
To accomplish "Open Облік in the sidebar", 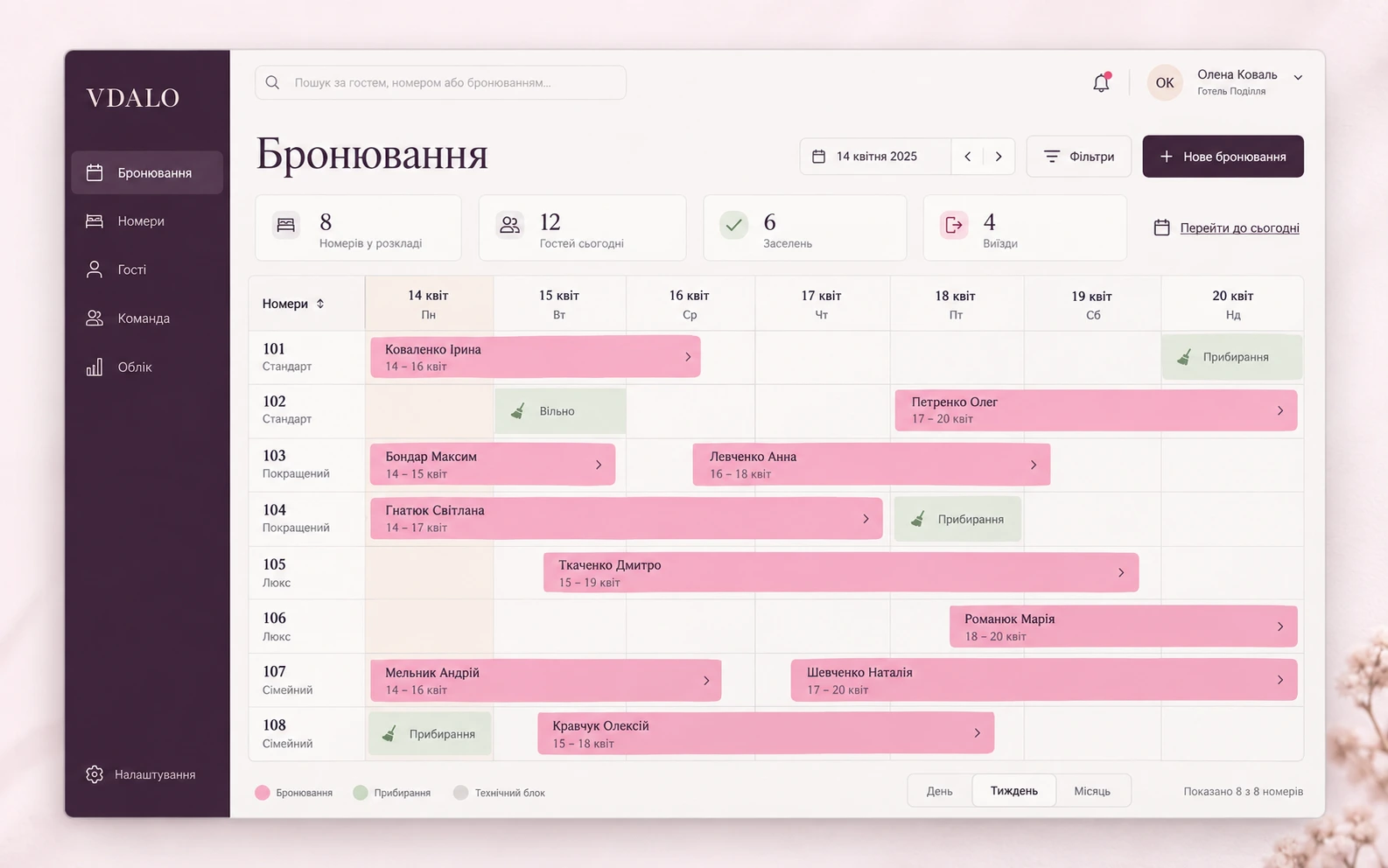I will click(x=147, y=367).
